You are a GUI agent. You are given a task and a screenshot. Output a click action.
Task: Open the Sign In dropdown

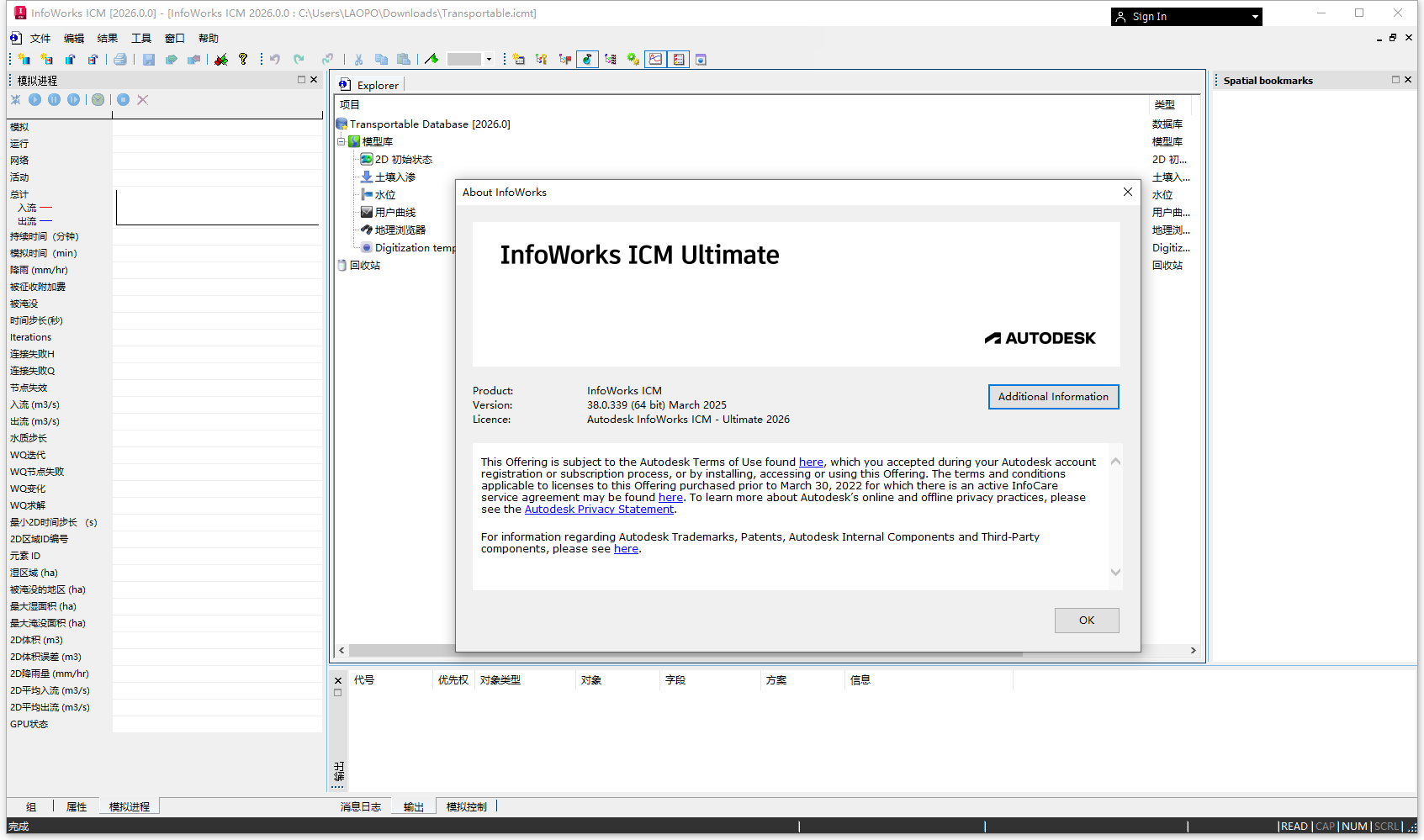(1255, 17)
